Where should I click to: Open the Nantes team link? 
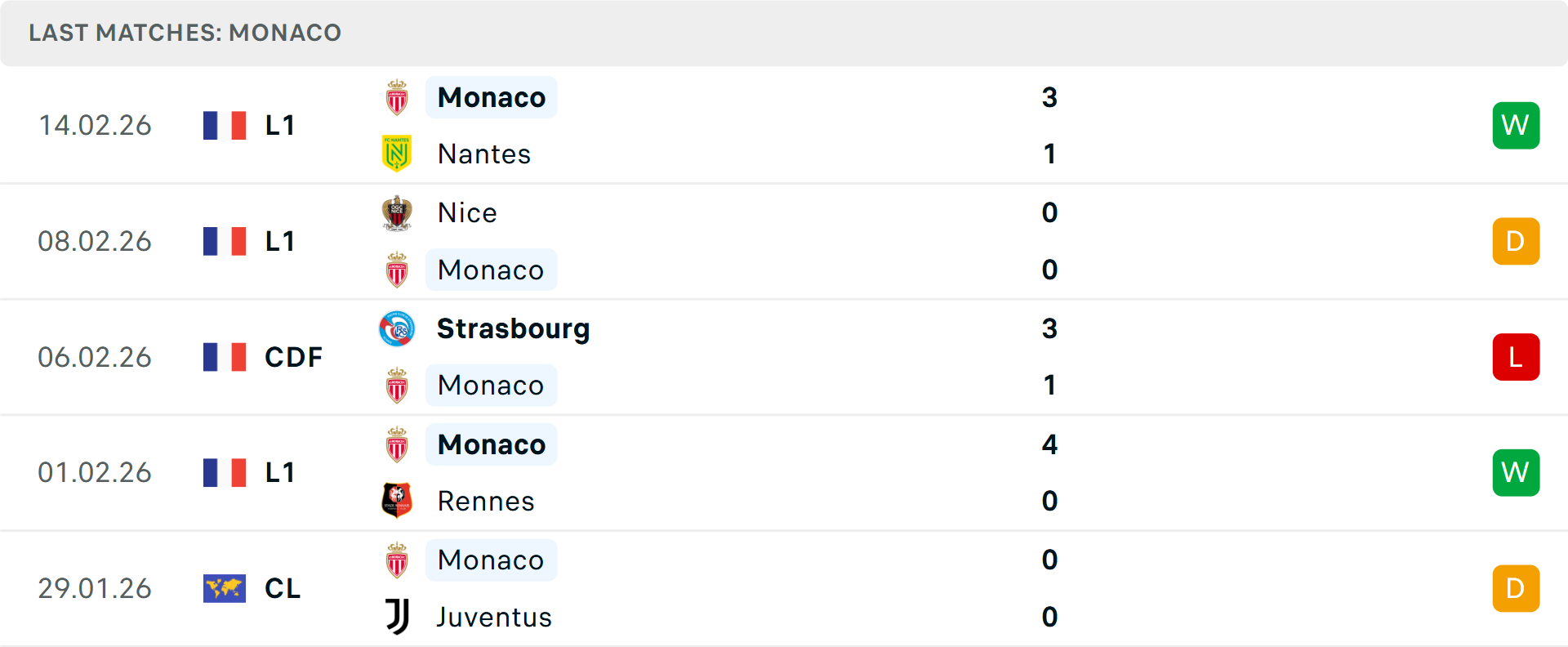coord(483,154)
